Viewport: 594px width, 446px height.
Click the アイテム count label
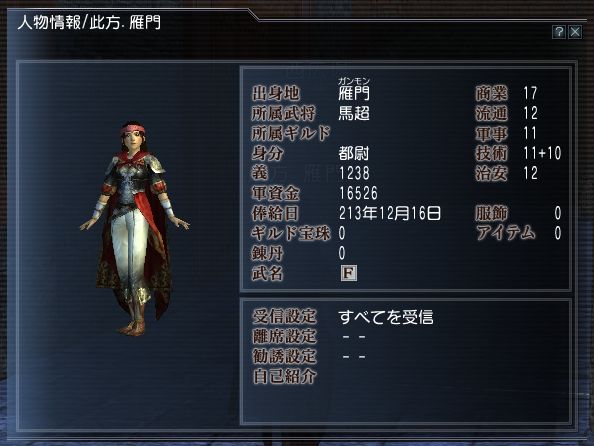506,233
